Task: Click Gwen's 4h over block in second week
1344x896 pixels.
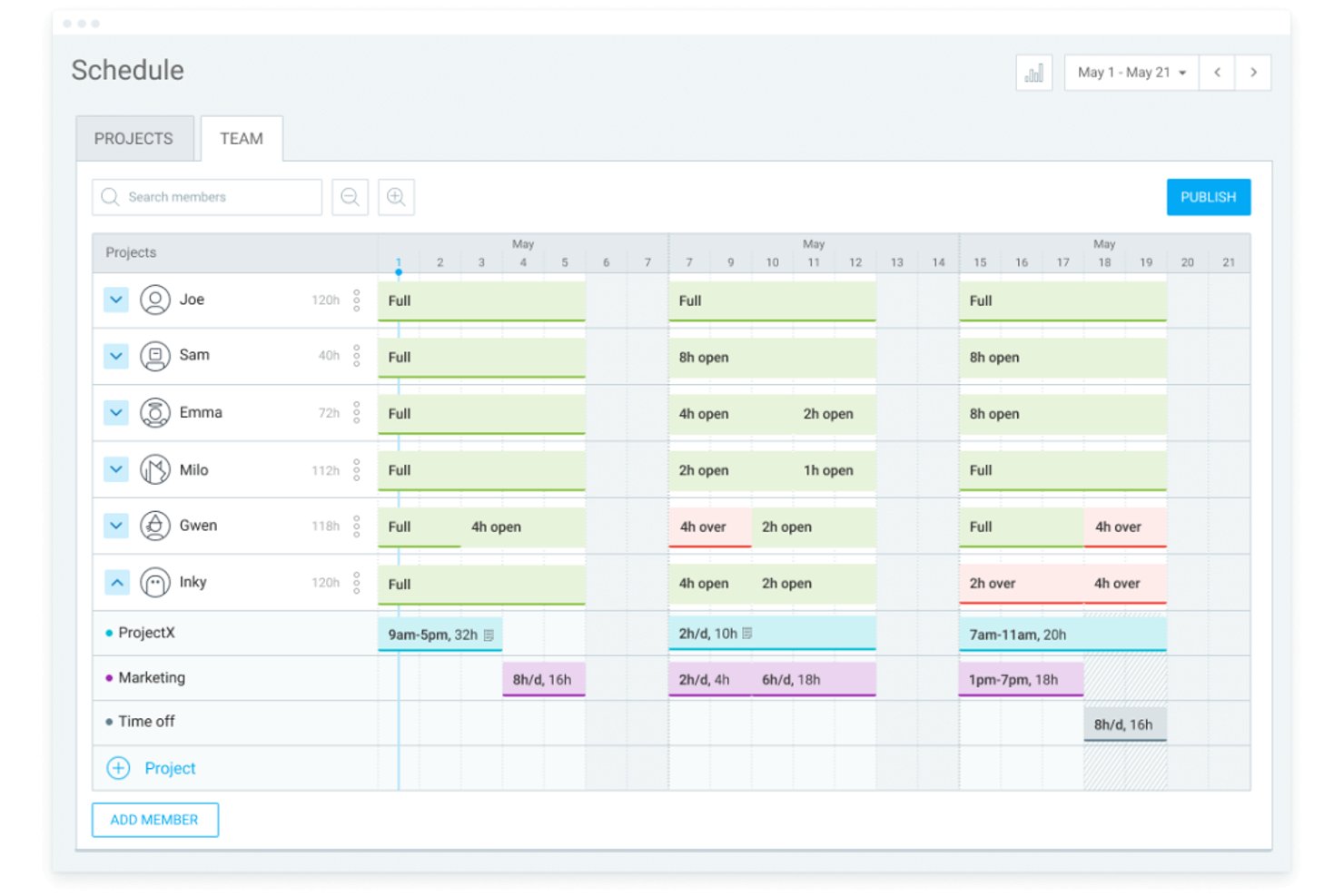Action: [710, 527]
